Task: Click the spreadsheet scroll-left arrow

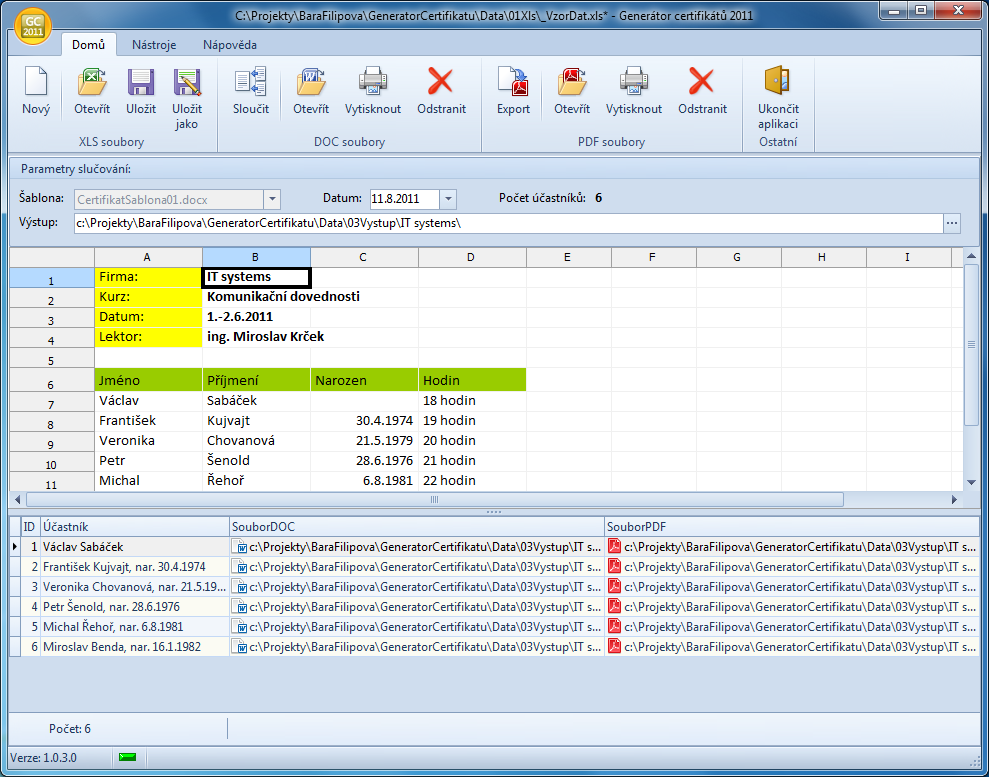Action: pos(17,500)
